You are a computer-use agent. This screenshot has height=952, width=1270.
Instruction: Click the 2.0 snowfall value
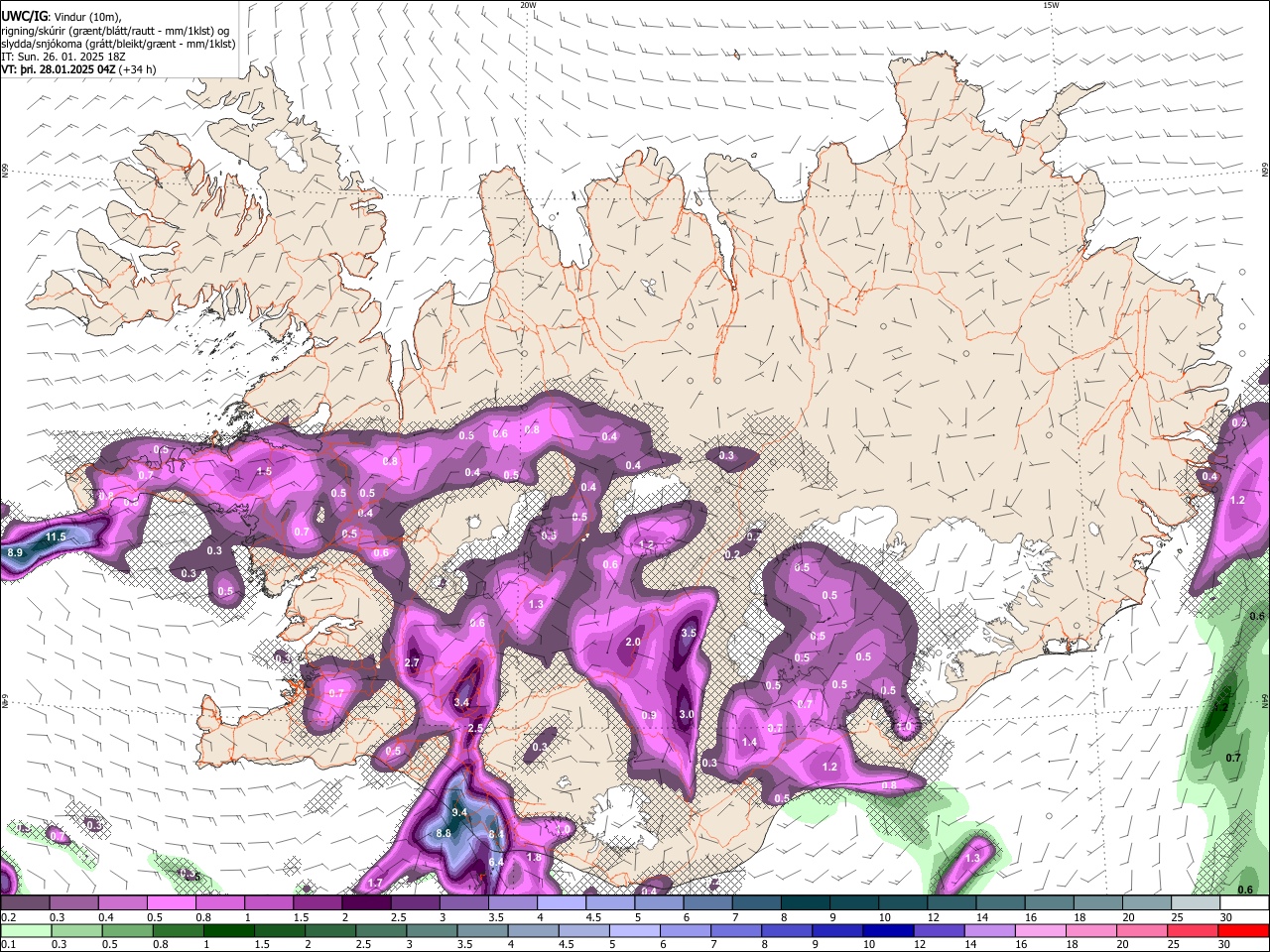click(633, 643)
